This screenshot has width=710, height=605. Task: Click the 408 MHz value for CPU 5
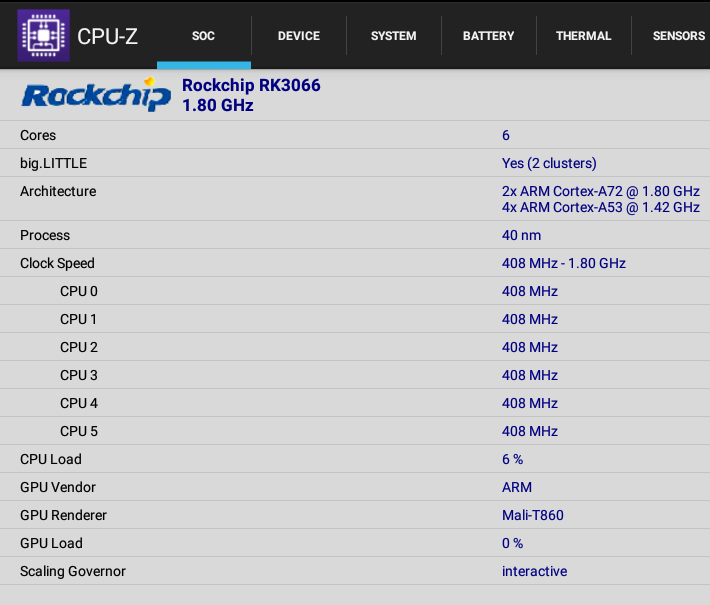click(x=530, y=431)
